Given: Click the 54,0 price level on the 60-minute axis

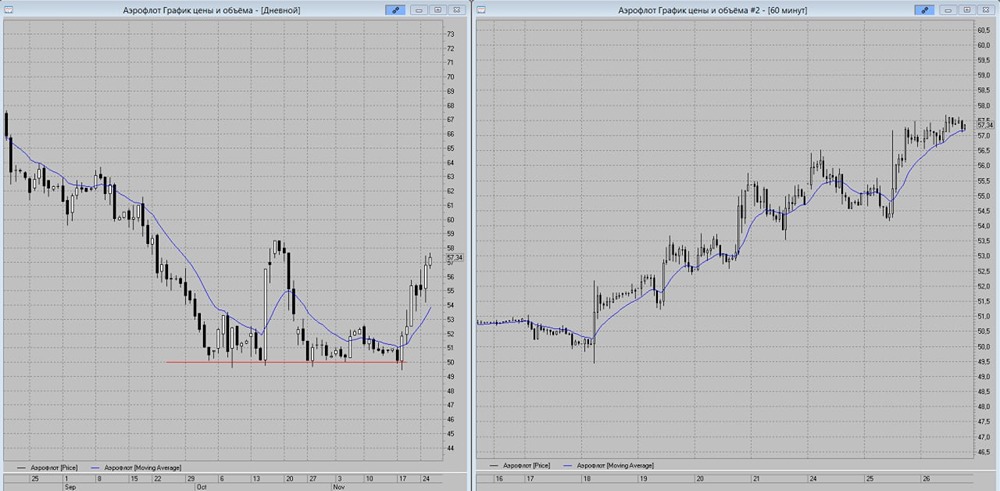Looking at the screenshot, I should click(x=983, y=226).
